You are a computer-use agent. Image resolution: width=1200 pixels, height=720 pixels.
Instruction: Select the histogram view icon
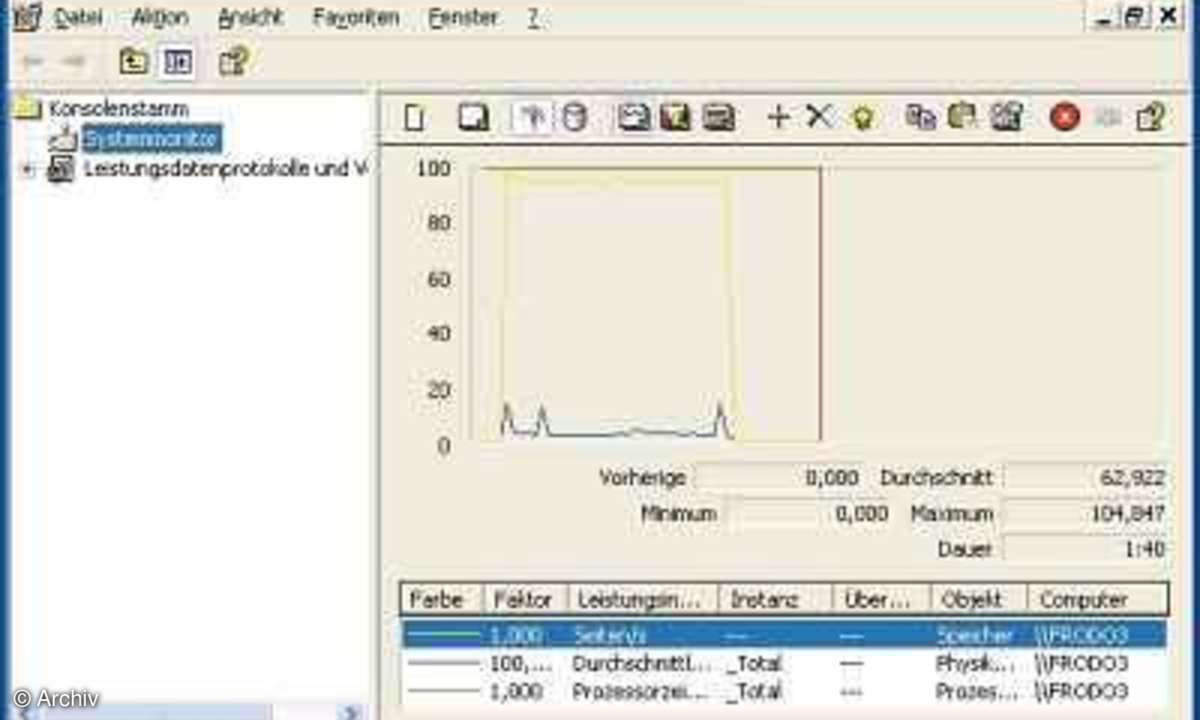click(x=676, y=118)
